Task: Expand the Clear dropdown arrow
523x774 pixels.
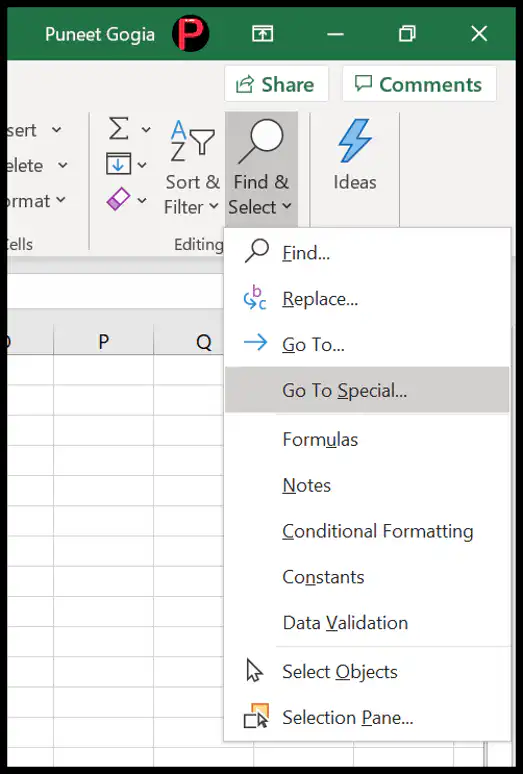Action: tap(142, 200)
